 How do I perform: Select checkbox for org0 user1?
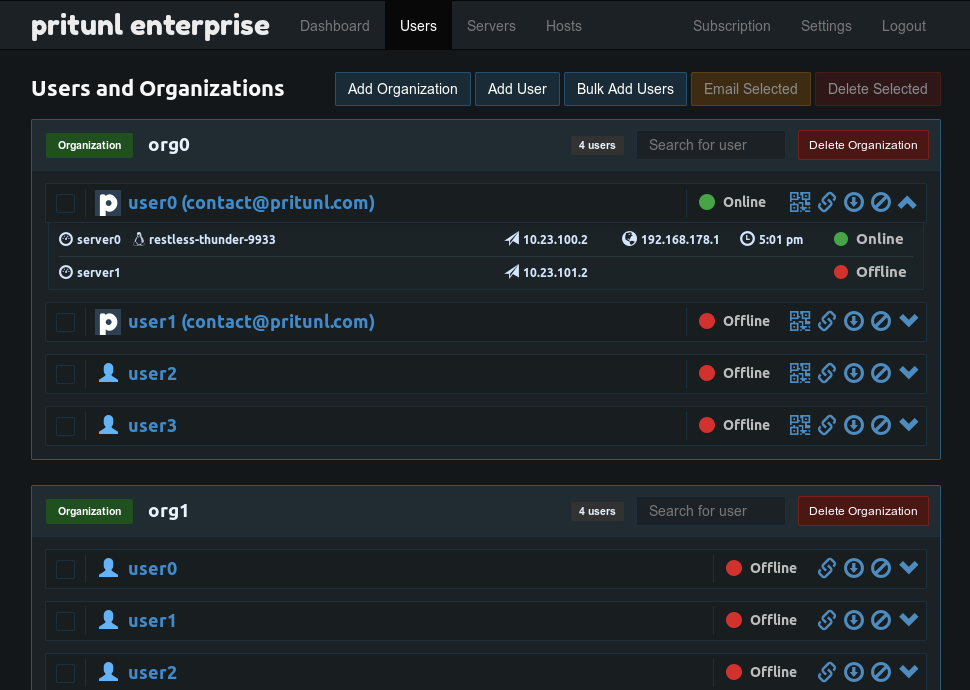click(66, 322)
